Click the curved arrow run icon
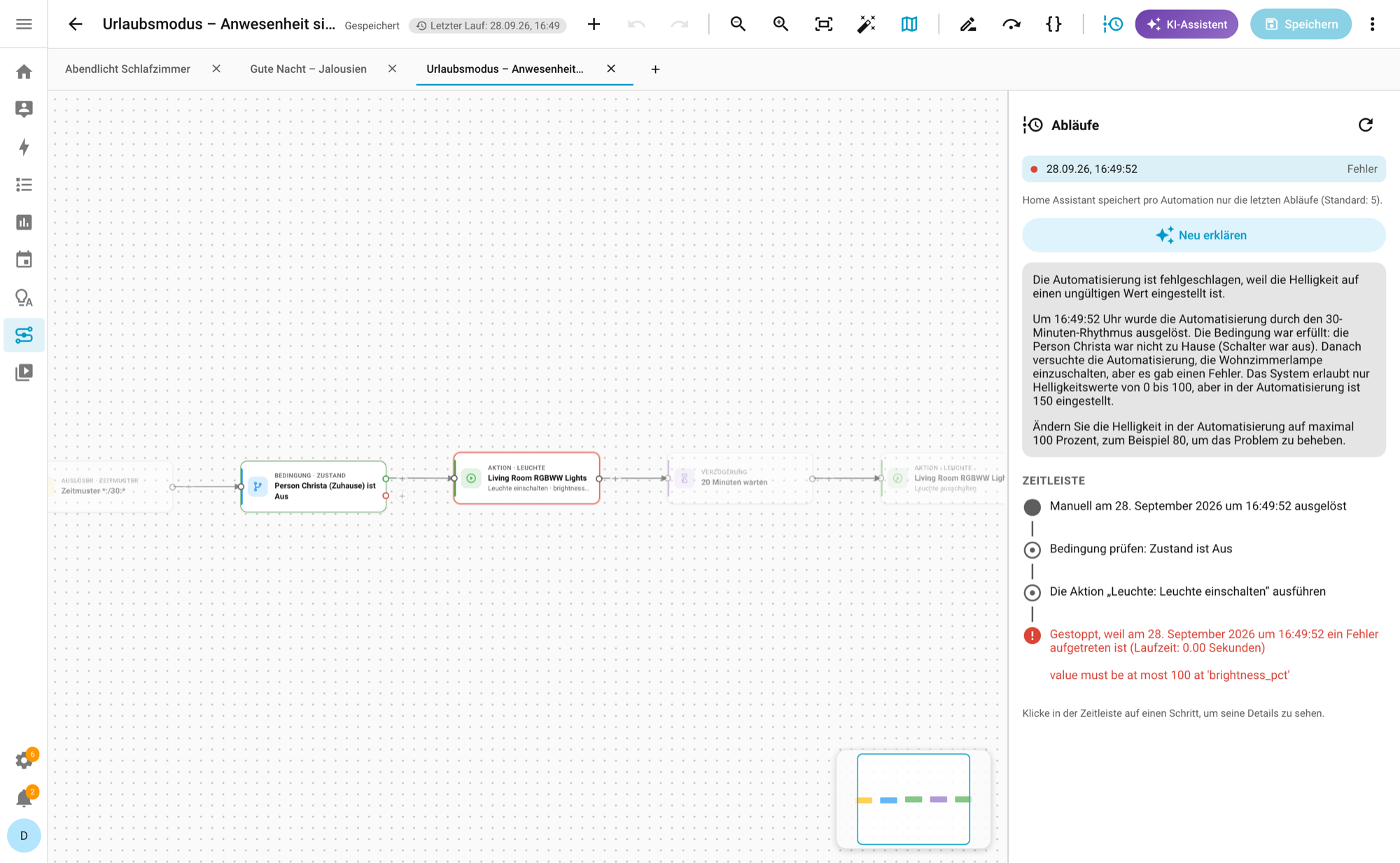 click(x=1011, y=24)
